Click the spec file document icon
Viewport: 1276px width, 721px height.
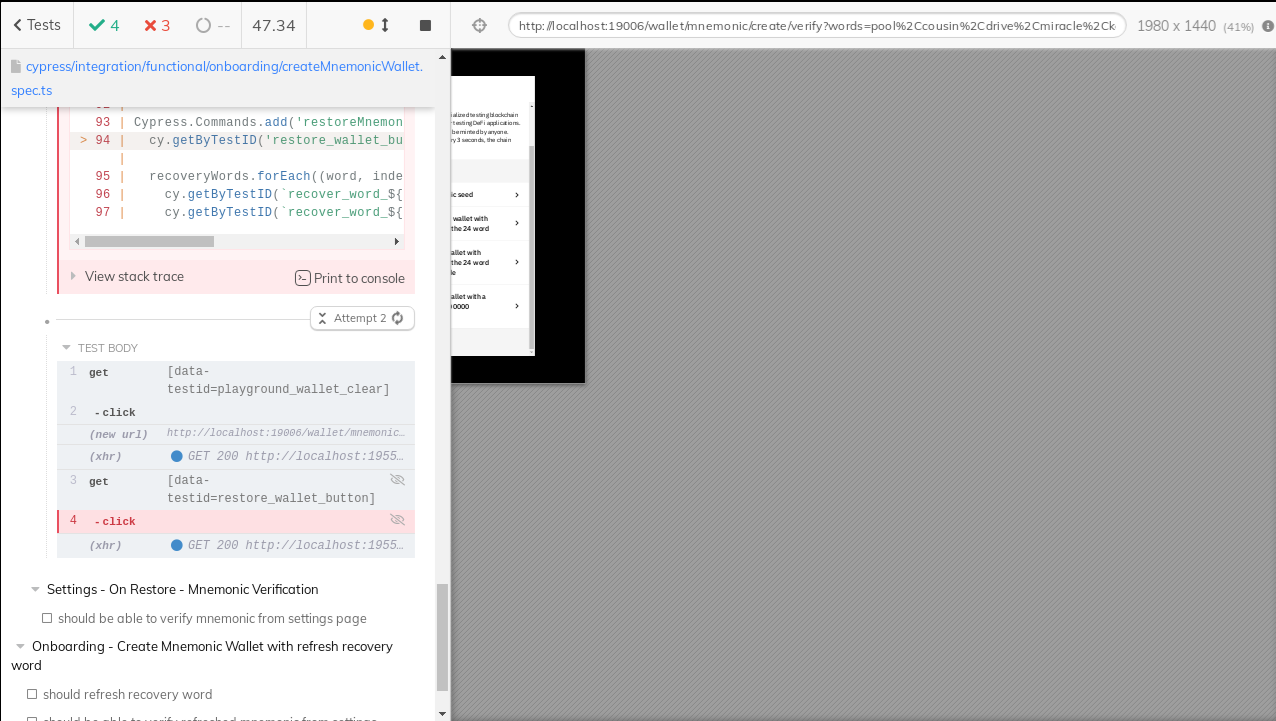click(x=14, y=66)
